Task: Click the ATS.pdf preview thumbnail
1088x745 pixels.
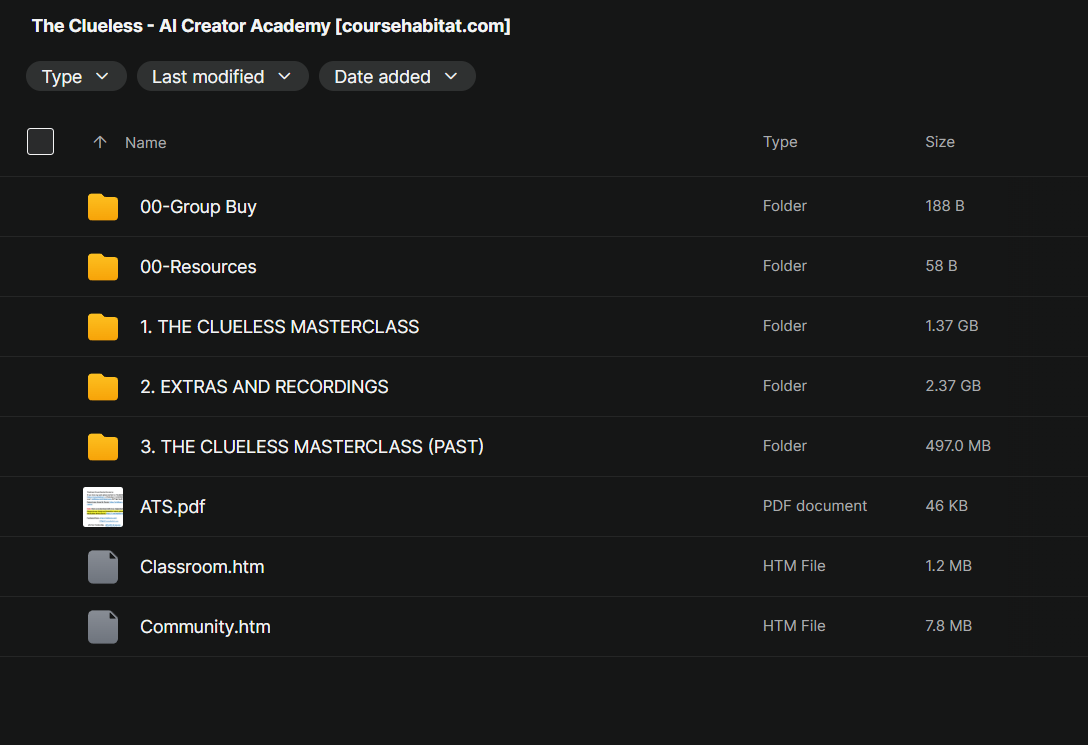Action: coord(103,507)
